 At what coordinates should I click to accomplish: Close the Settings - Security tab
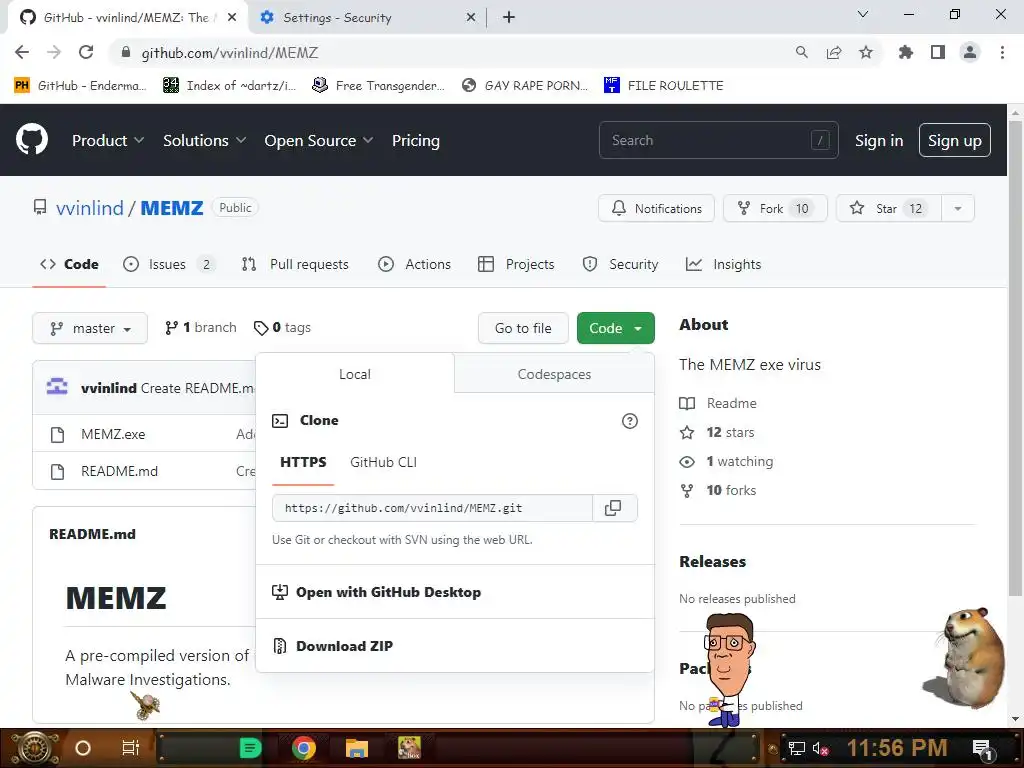tap(471, 18)
